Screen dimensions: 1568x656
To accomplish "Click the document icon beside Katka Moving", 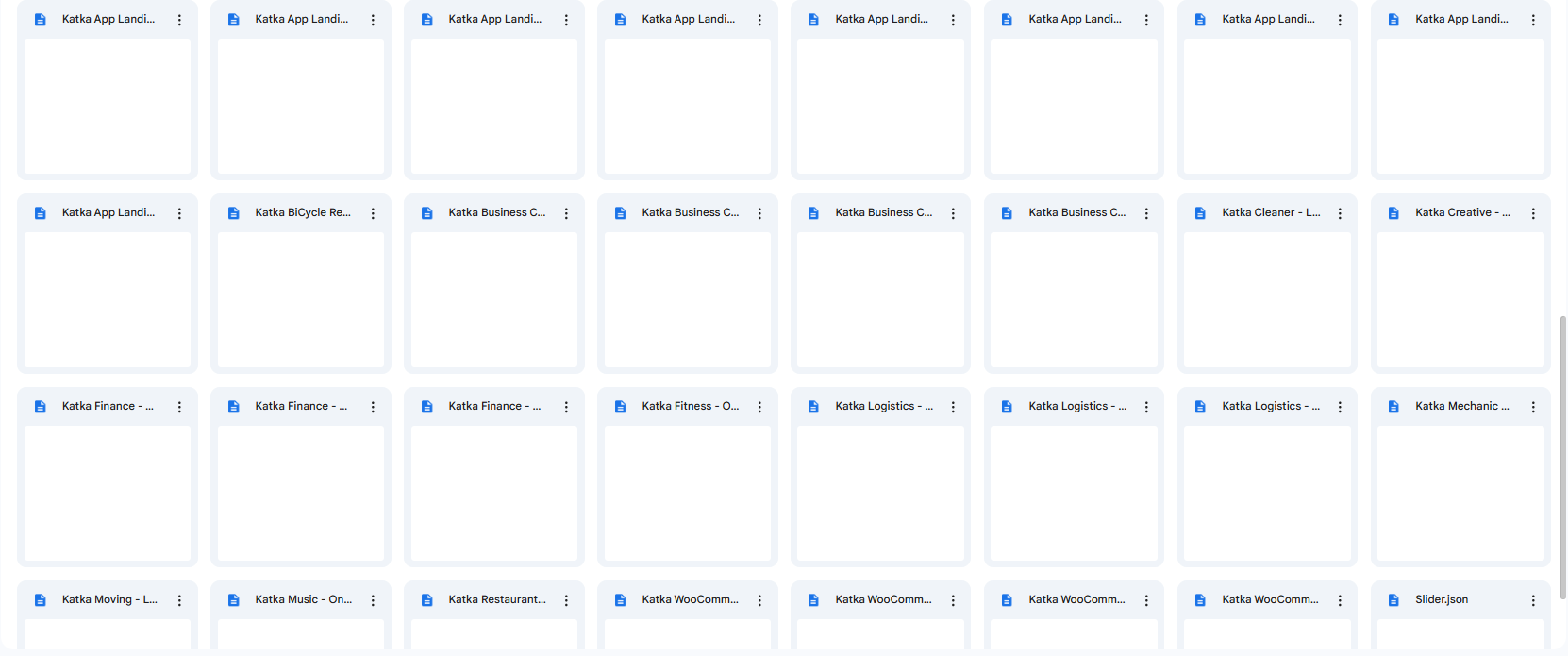I will pyautogui.click(x=41, y=600).
